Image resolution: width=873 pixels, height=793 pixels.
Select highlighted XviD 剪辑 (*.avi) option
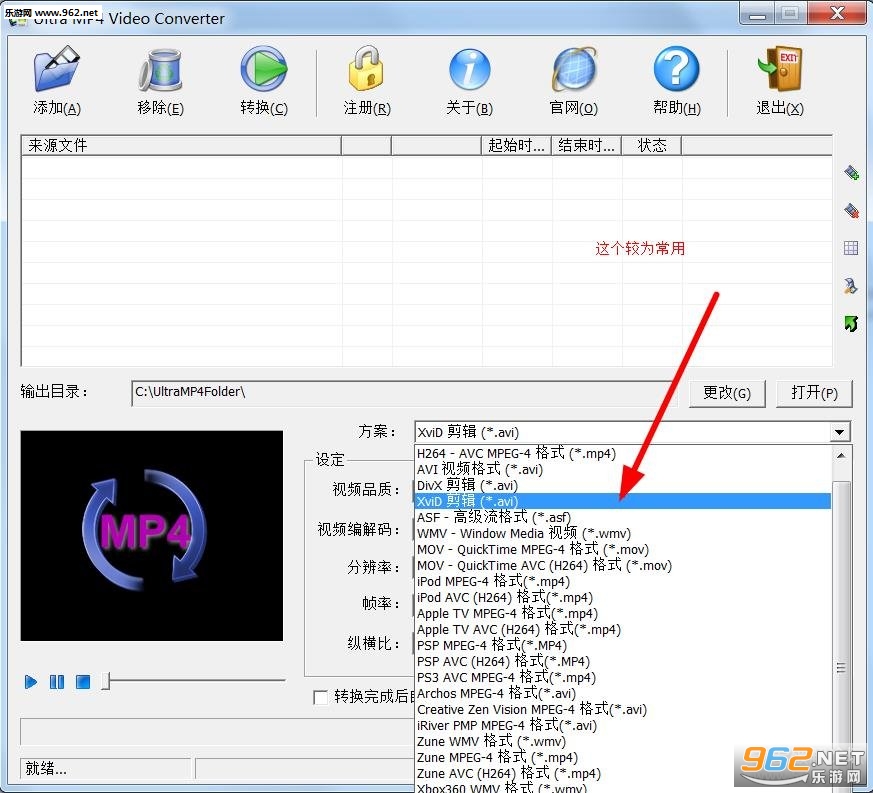622,501
